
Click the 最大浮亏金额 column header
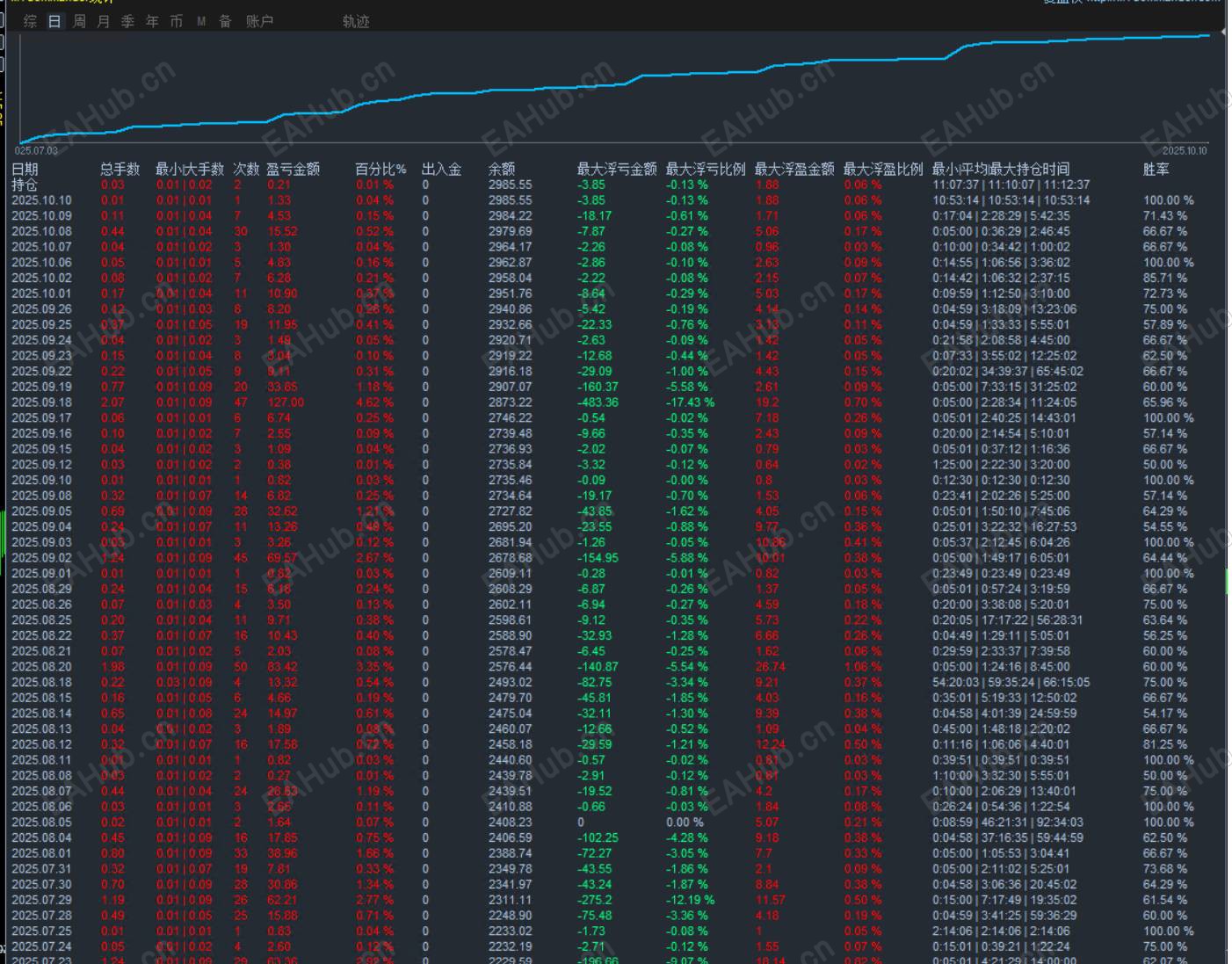[x=616, y=169]
